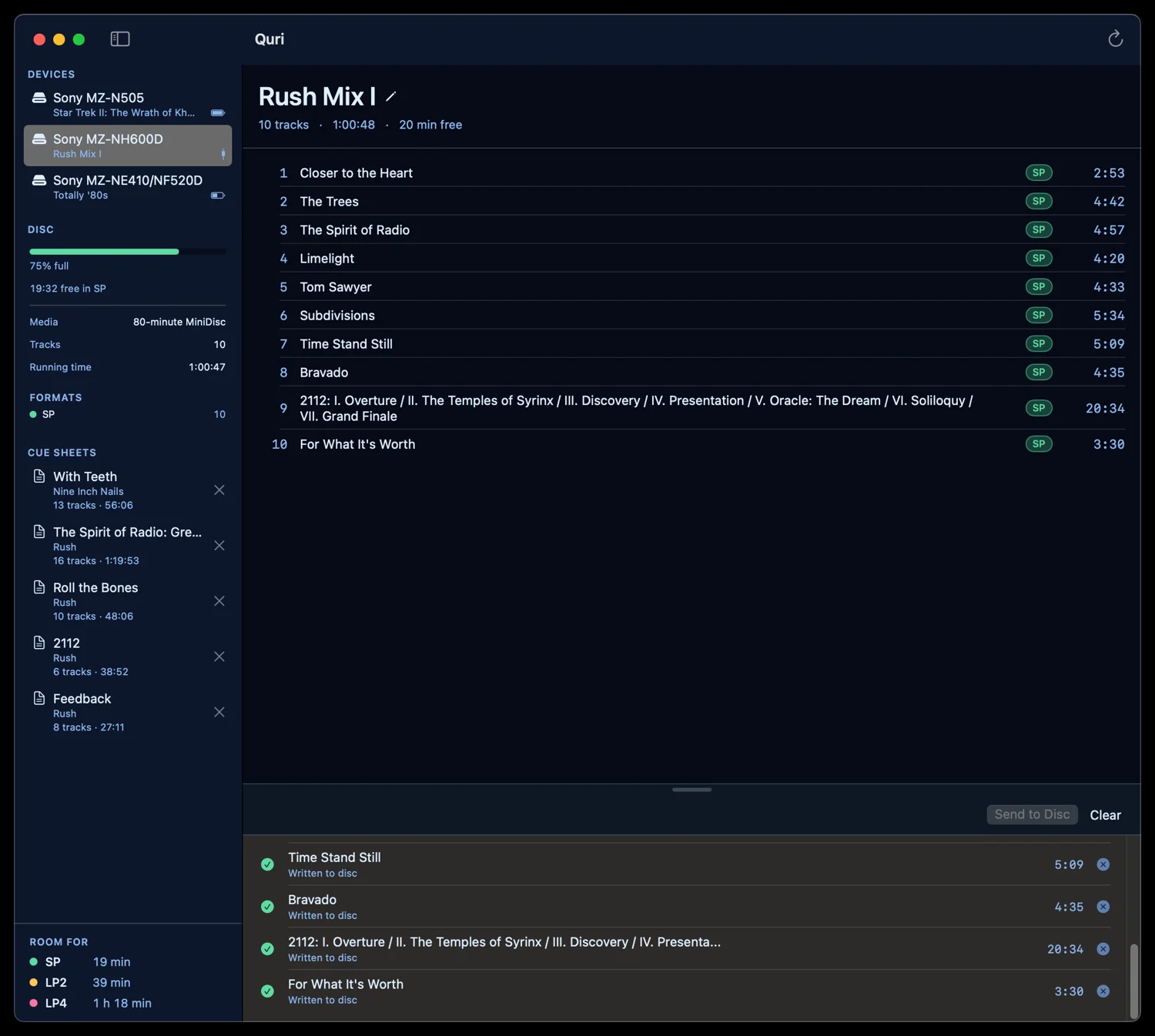The width and height of the screenshot is (1155, 1036).
Task: Remove the With Teeth cue sheet
Action: (x=219, y=490)
